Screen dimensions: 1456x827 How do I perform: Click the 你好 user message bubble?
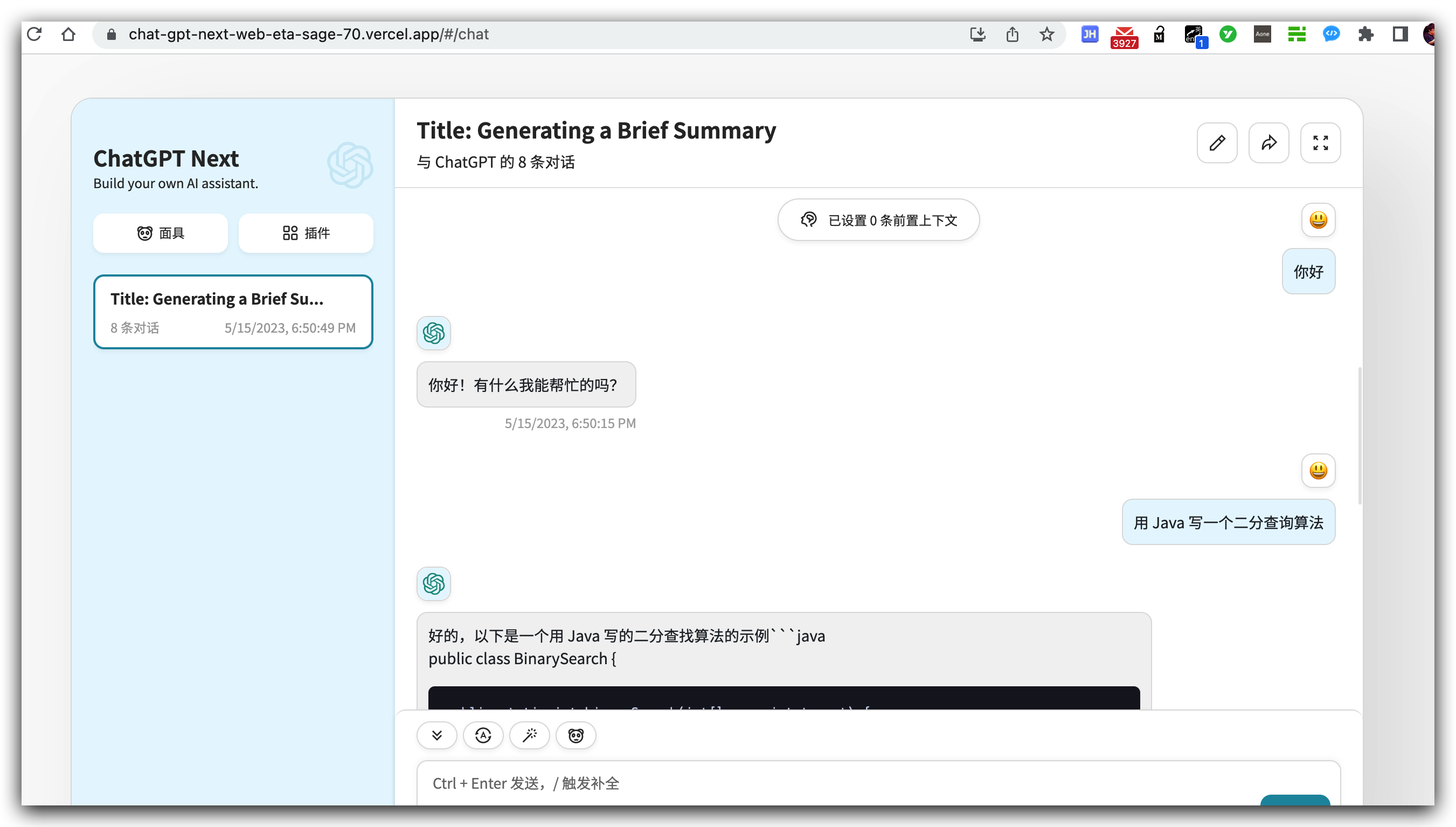(x=1308, y=272)
